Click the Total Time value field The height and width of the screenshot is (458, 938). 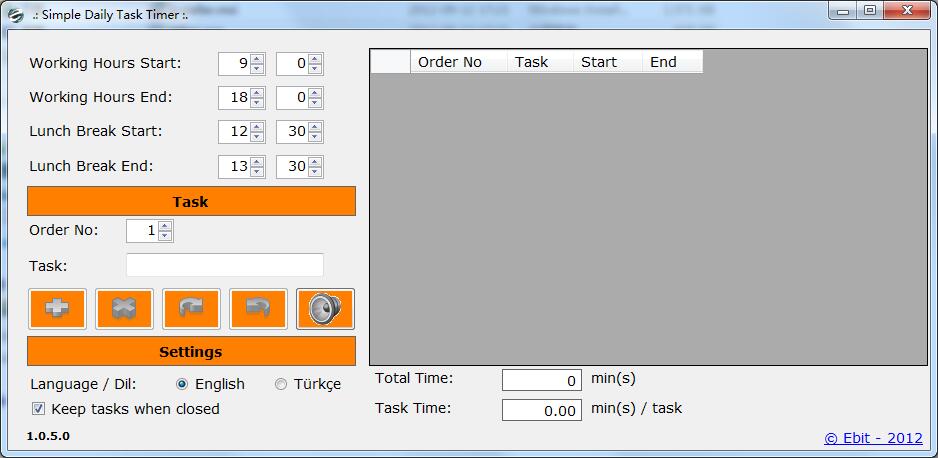pyautogui.click(x=541, y=380)
